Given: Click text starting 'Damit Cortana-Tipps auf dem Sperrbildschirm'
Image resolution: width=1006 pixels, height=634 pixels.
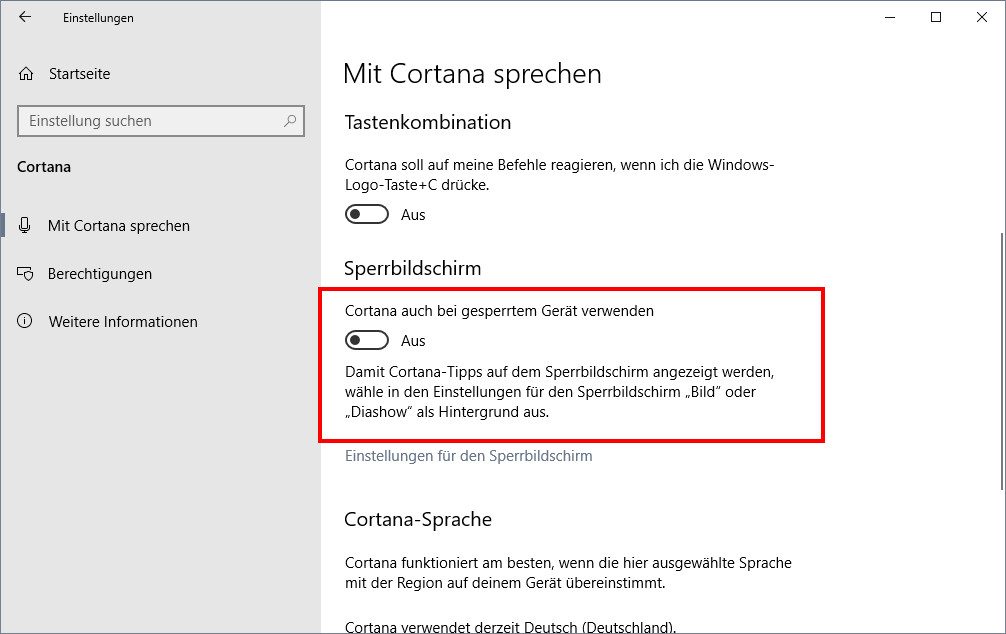Looking at the screenshot, I should [x=559, y=391].
